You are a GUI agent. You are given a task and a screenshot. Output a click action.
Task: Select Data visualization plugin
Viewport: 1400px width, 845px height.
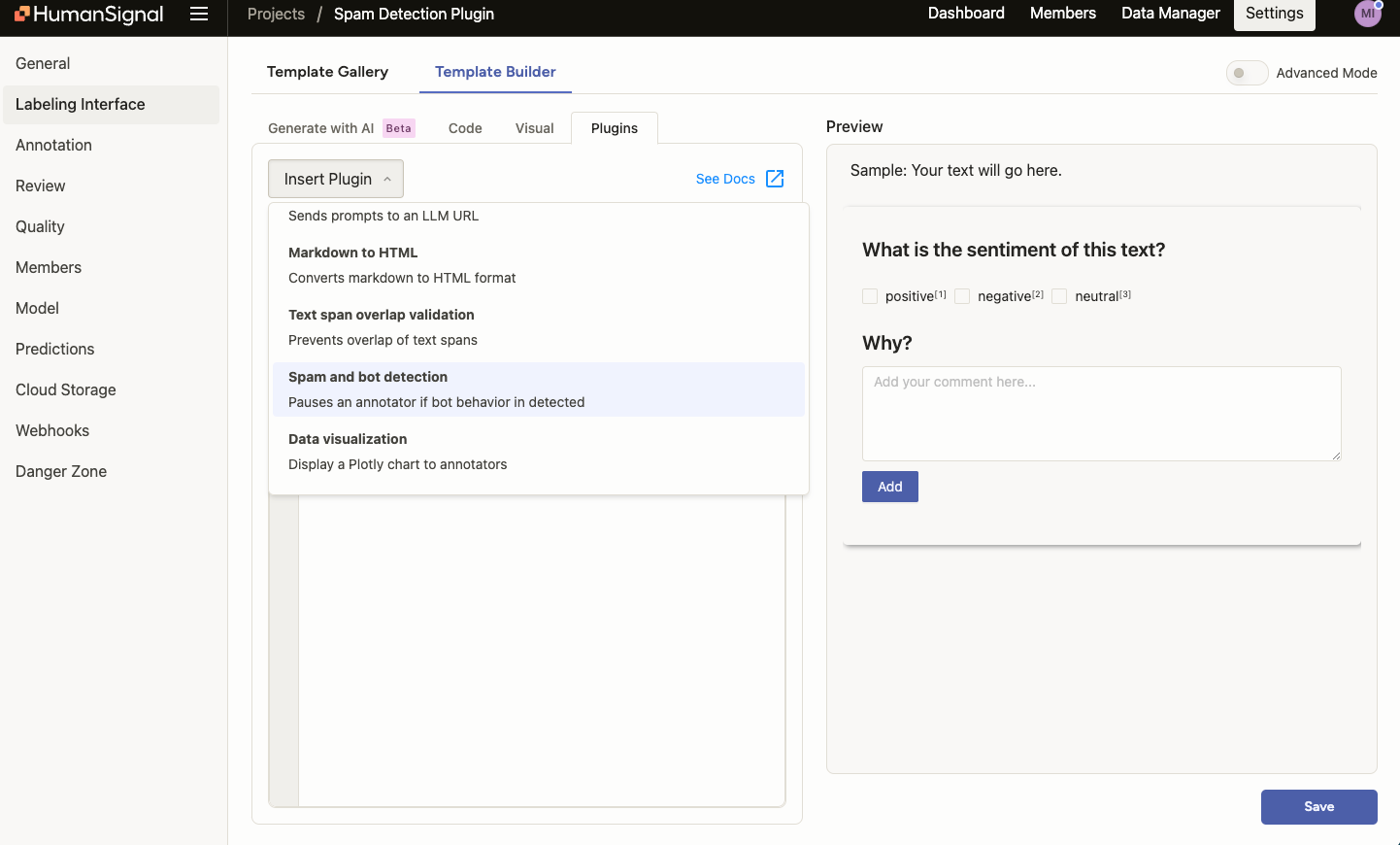click(x=539, y=452)
